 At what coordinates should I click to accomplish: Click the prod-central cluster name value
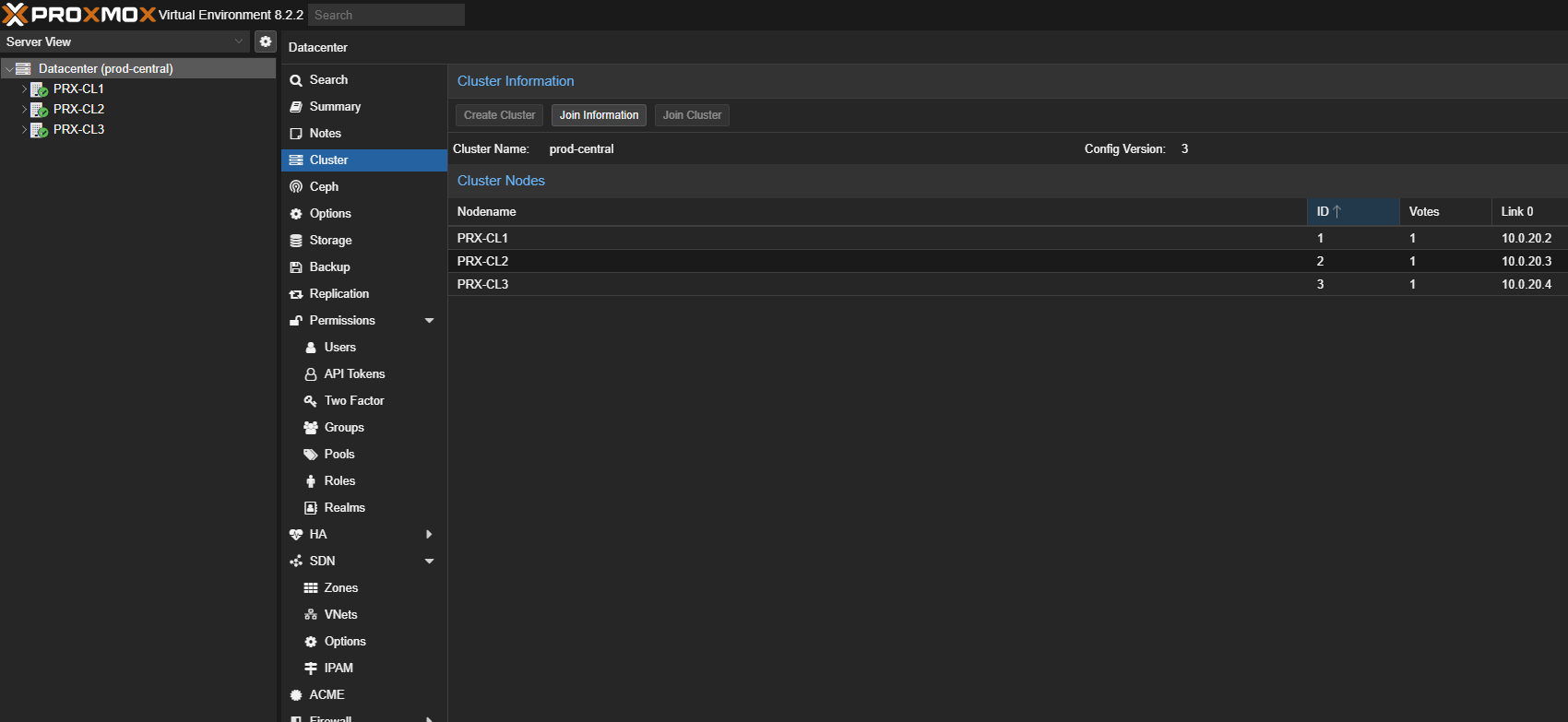[x=581, y=149]
